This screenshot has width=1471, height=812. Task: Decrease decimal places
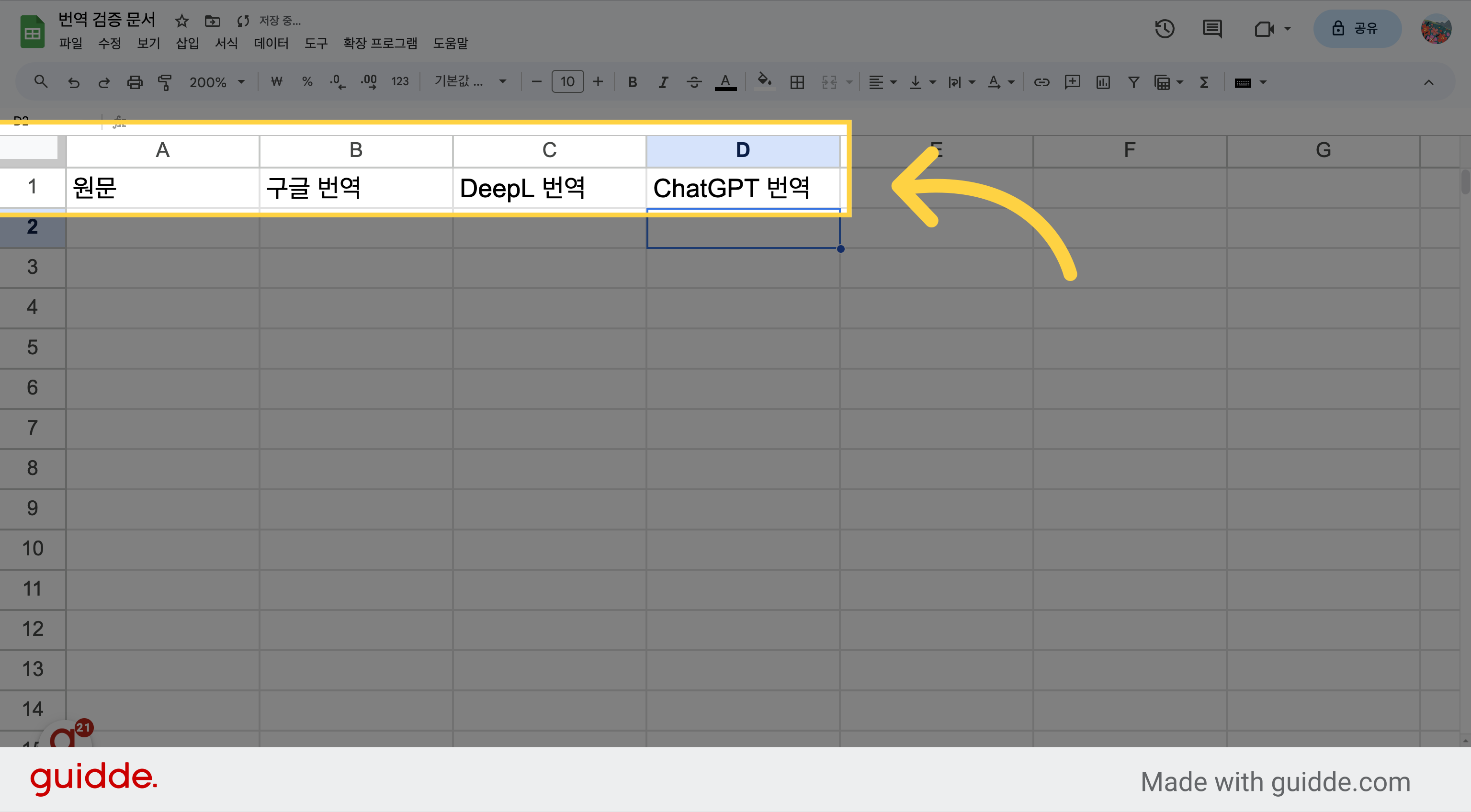click(338, 82)
